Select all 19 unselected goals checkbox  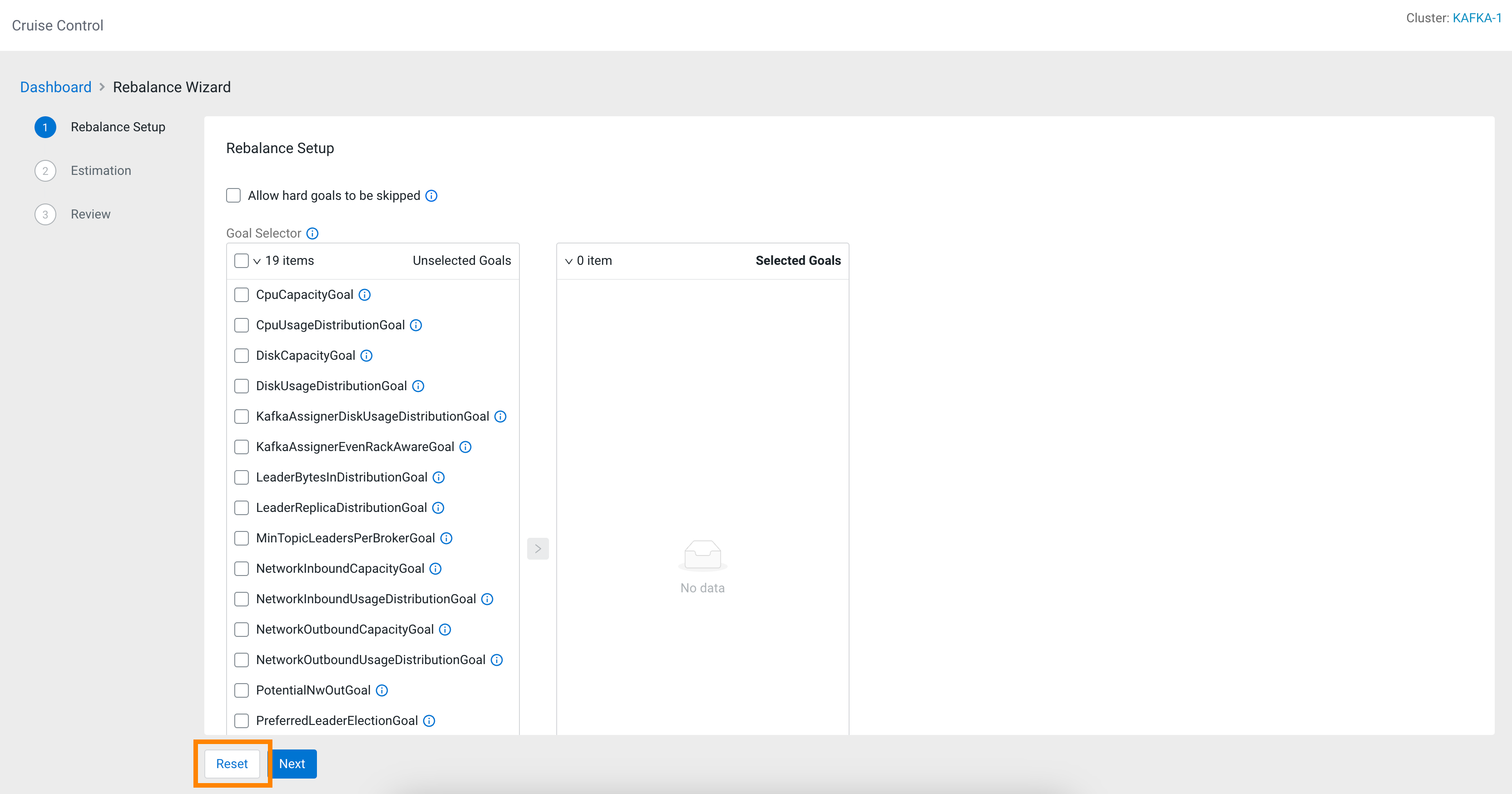241,261
